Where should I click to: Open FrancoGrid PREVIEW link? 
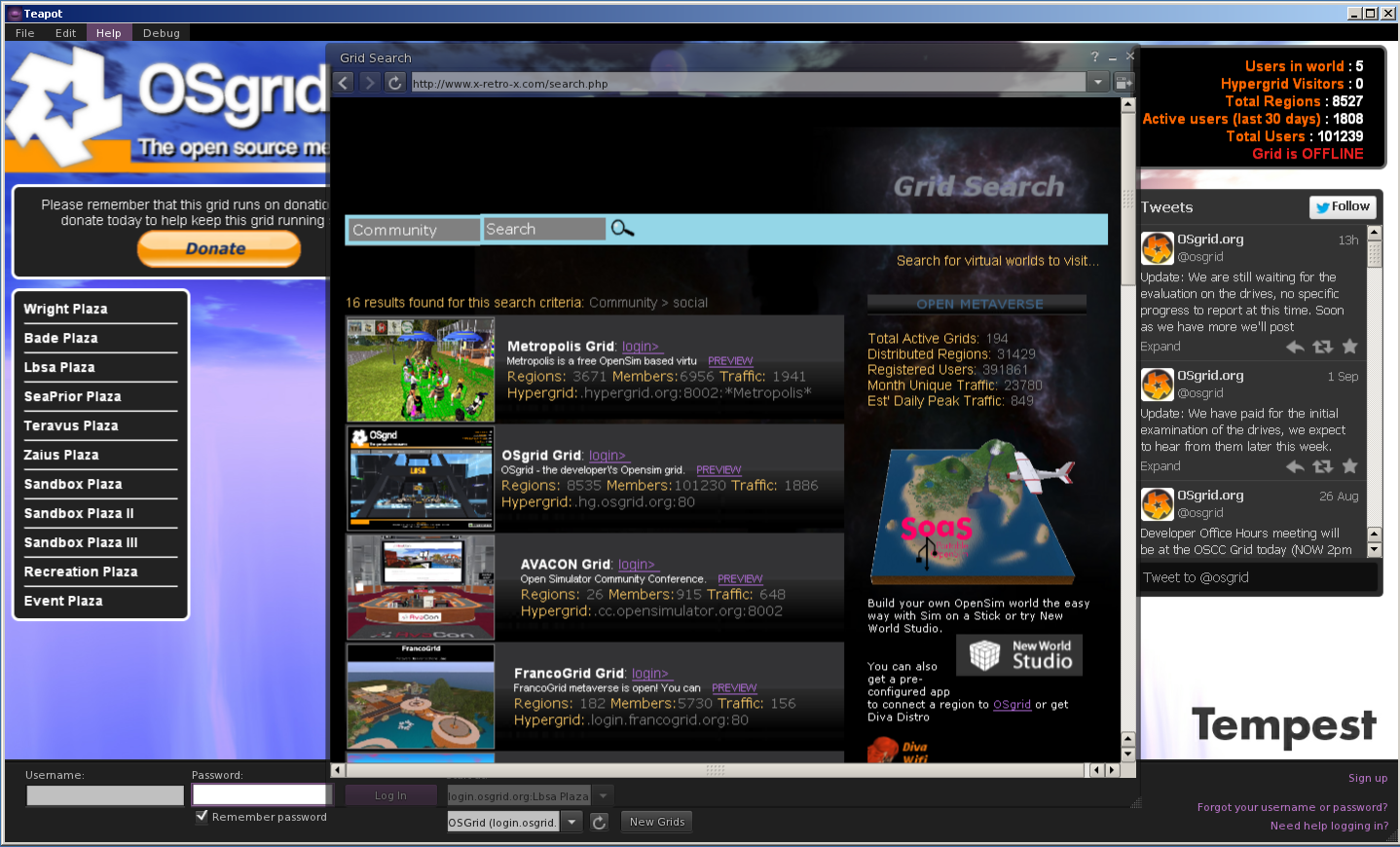click(x=734, y=688)
